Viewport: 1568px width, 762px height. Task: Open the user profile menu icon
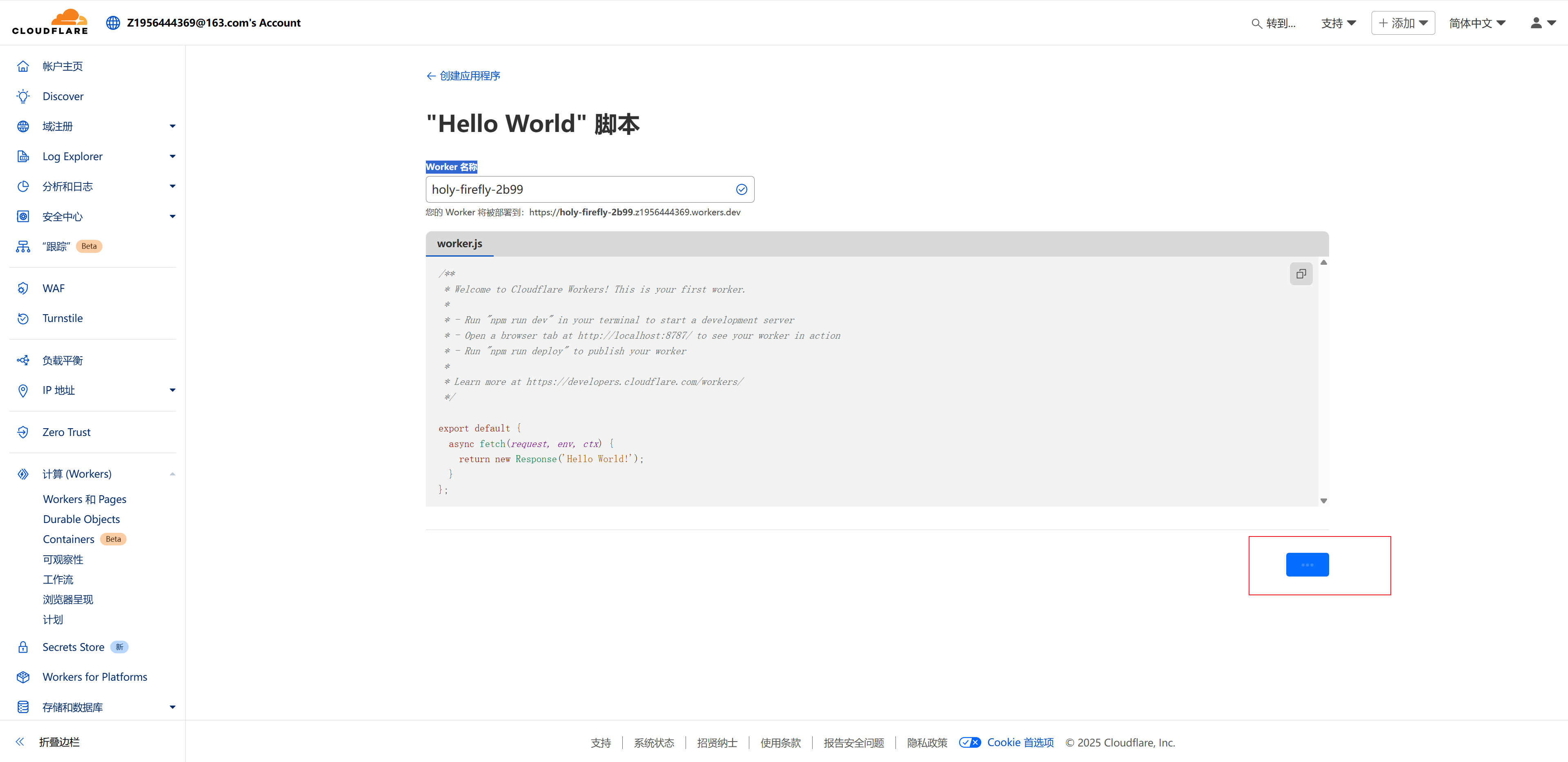point(1542,23)
